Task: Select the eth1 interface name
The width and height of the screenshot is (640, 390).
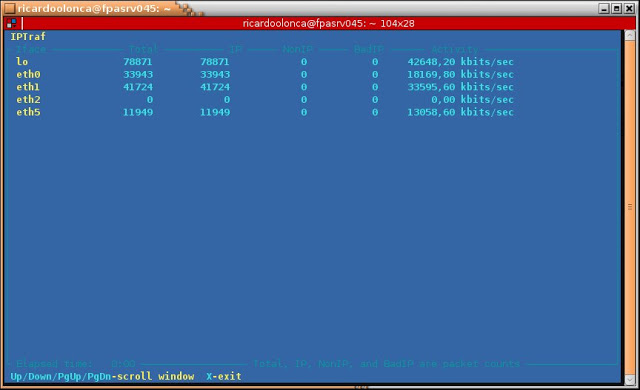Action: pos(28,87)
